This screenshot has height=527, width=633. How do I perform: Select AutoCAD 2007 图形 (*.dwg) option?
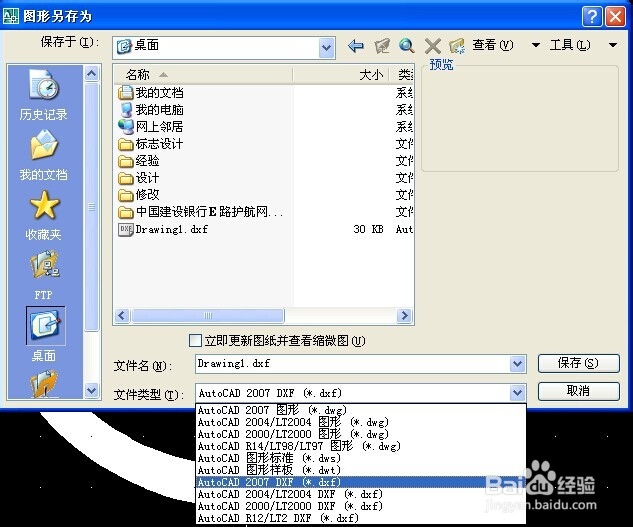(x=361, y=410)
